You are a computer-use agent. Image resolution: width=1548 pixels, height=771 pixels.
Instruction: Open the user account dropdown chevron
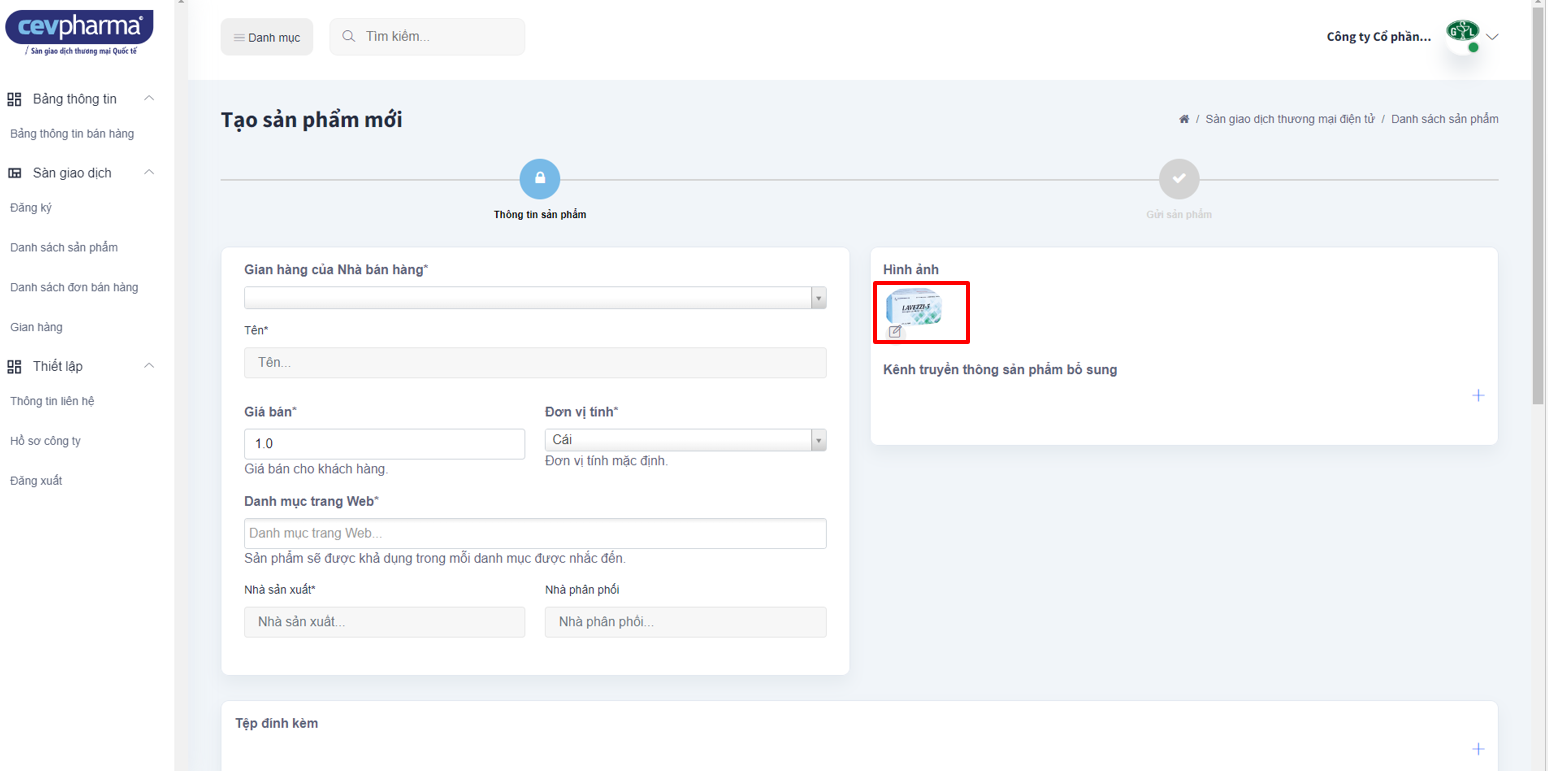(1493, 37)
